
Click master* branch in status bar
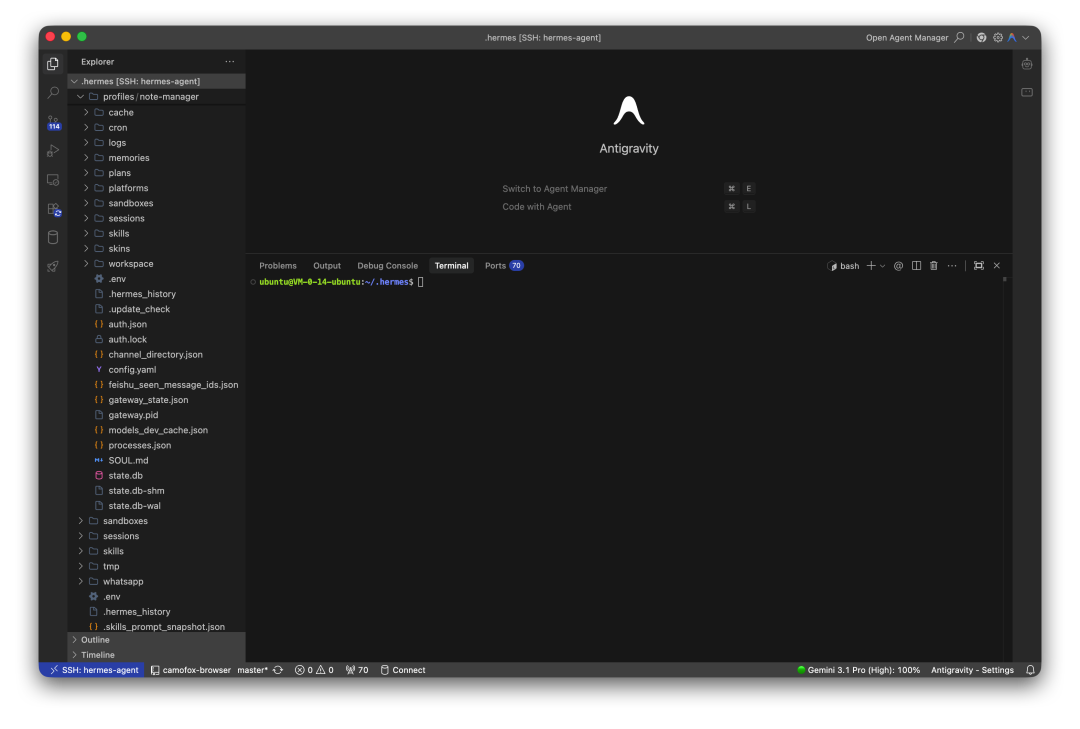coord(252,670)
